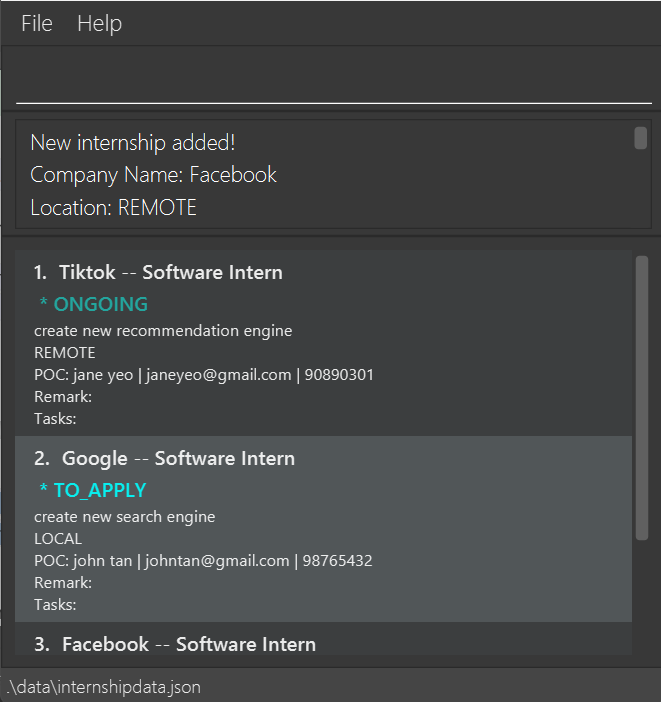
Task: Open the Help menu
Action: 99,23
